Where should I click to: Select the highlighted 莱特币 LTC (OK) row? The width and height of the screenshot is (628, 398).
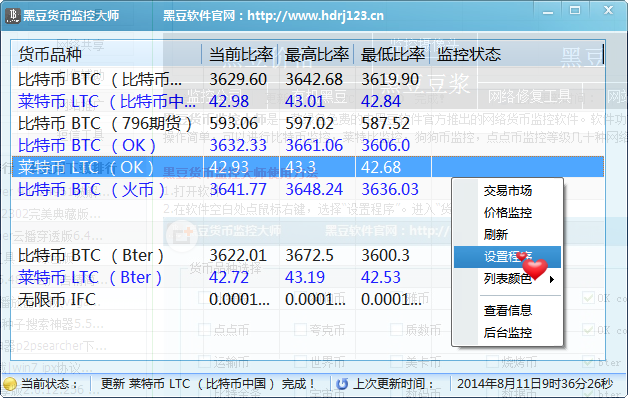coord(308,167)
